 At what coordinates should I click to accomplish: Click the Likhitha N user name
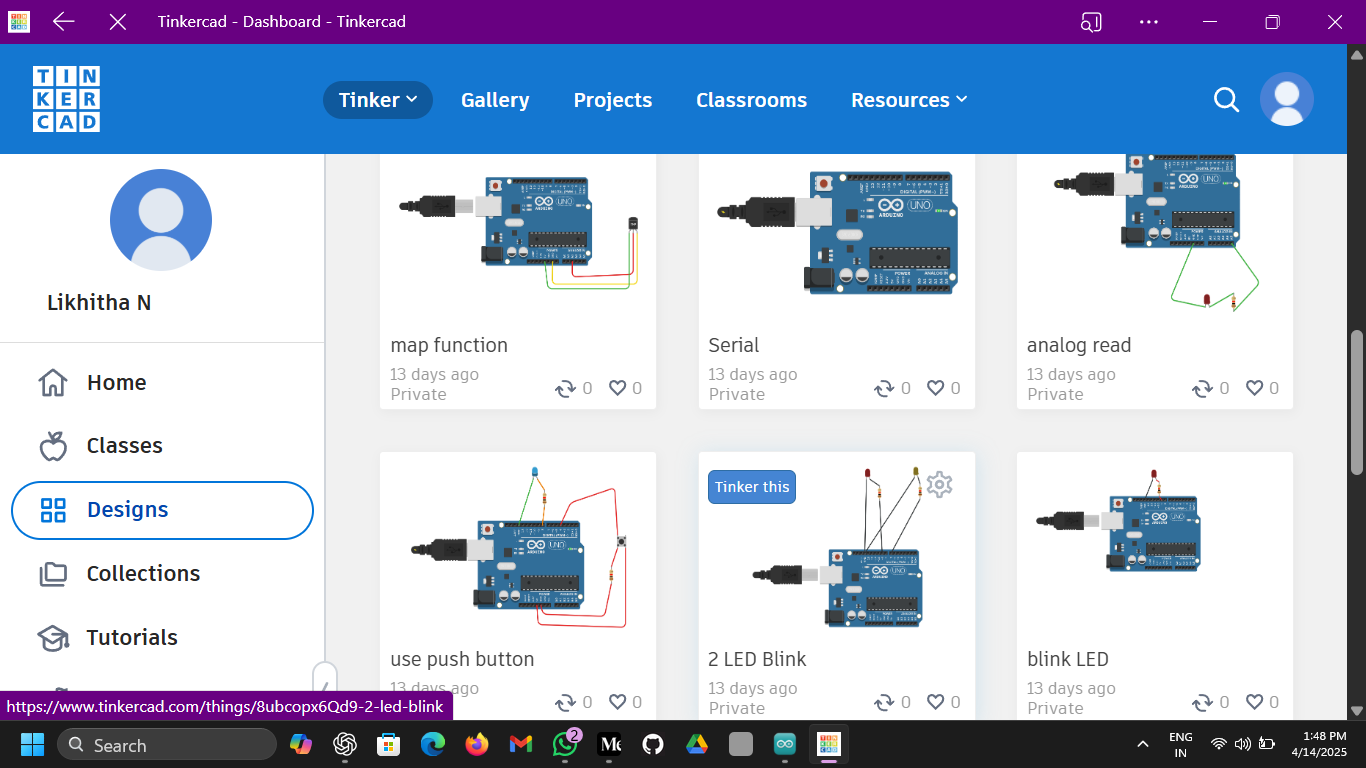[x=99, y=302]
